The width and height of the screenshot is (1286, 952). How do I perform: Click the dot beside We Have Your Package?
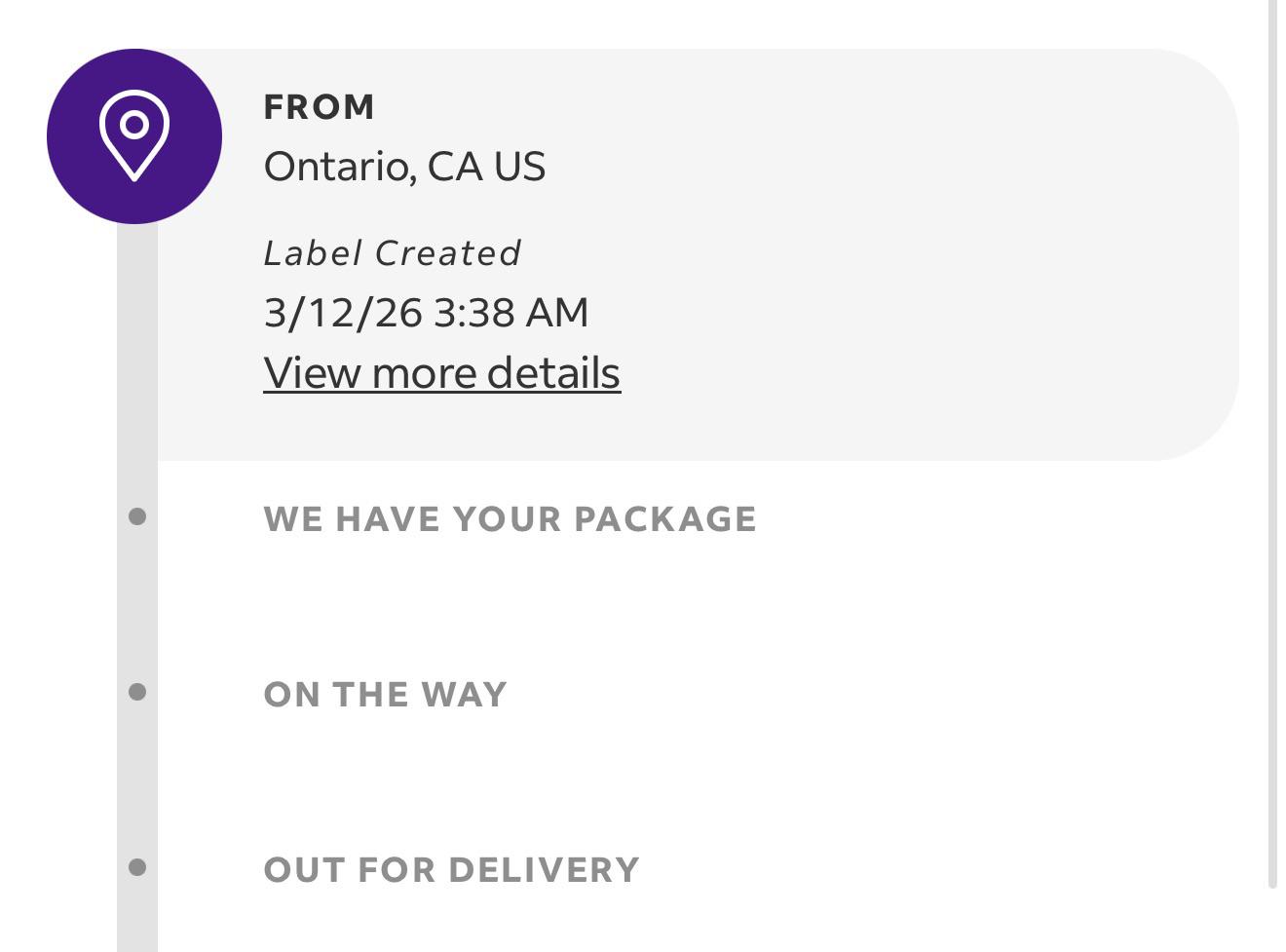click(x=137, y=516)
